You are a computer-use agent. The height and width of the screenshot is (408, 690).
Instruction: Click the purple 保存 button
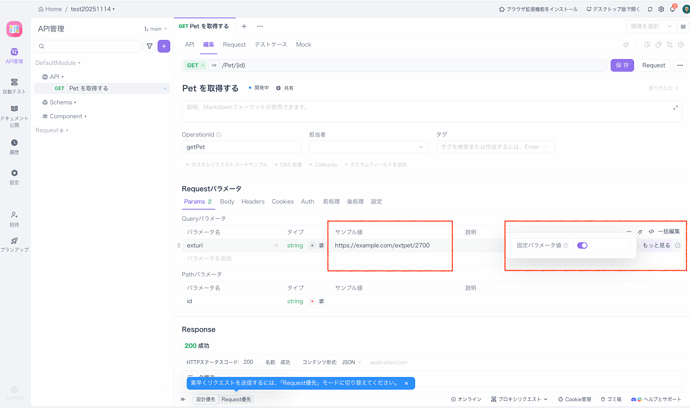(622, 65)
